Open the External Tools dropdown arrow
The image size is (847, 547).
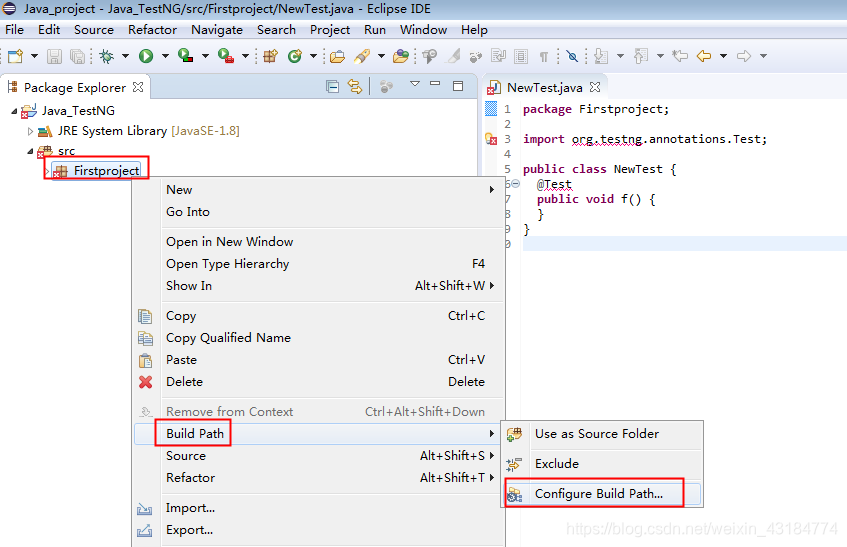245,56
